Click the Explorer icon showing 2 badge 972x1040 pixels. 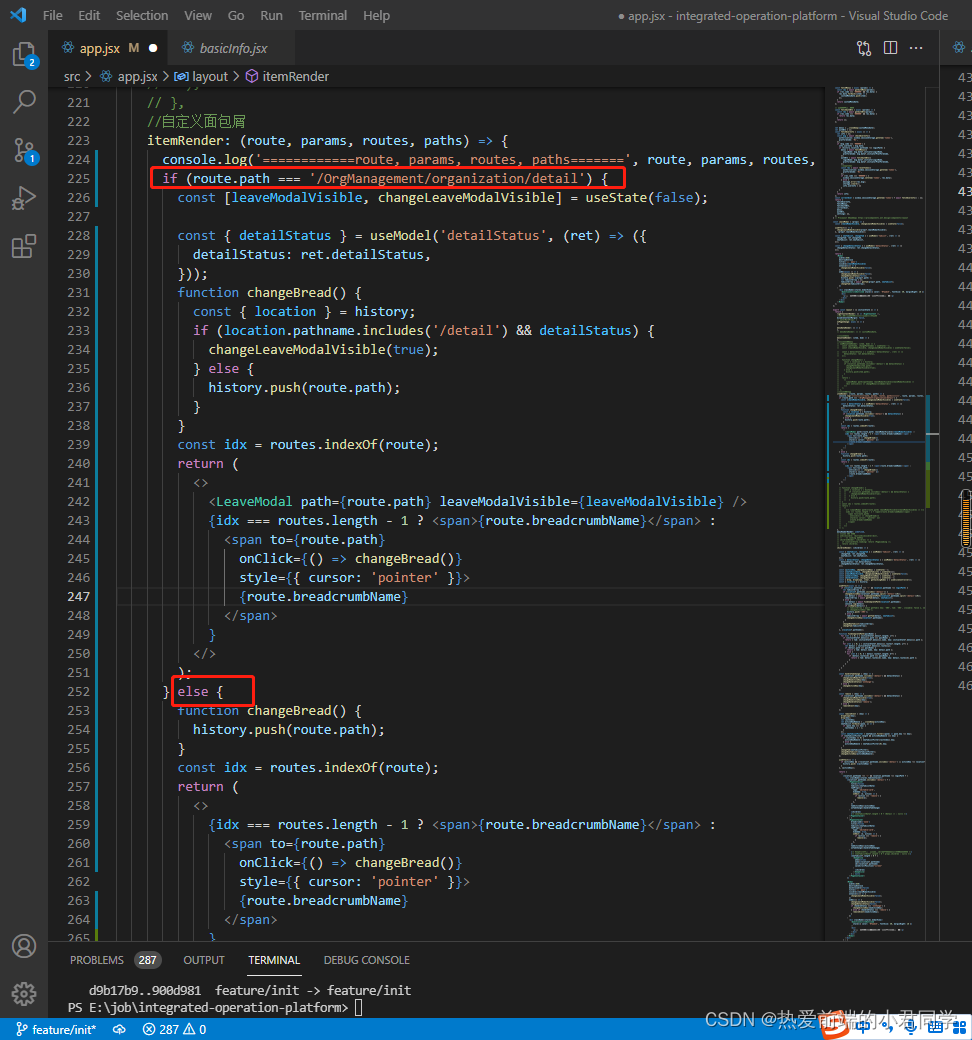click(x=25, y=55)
